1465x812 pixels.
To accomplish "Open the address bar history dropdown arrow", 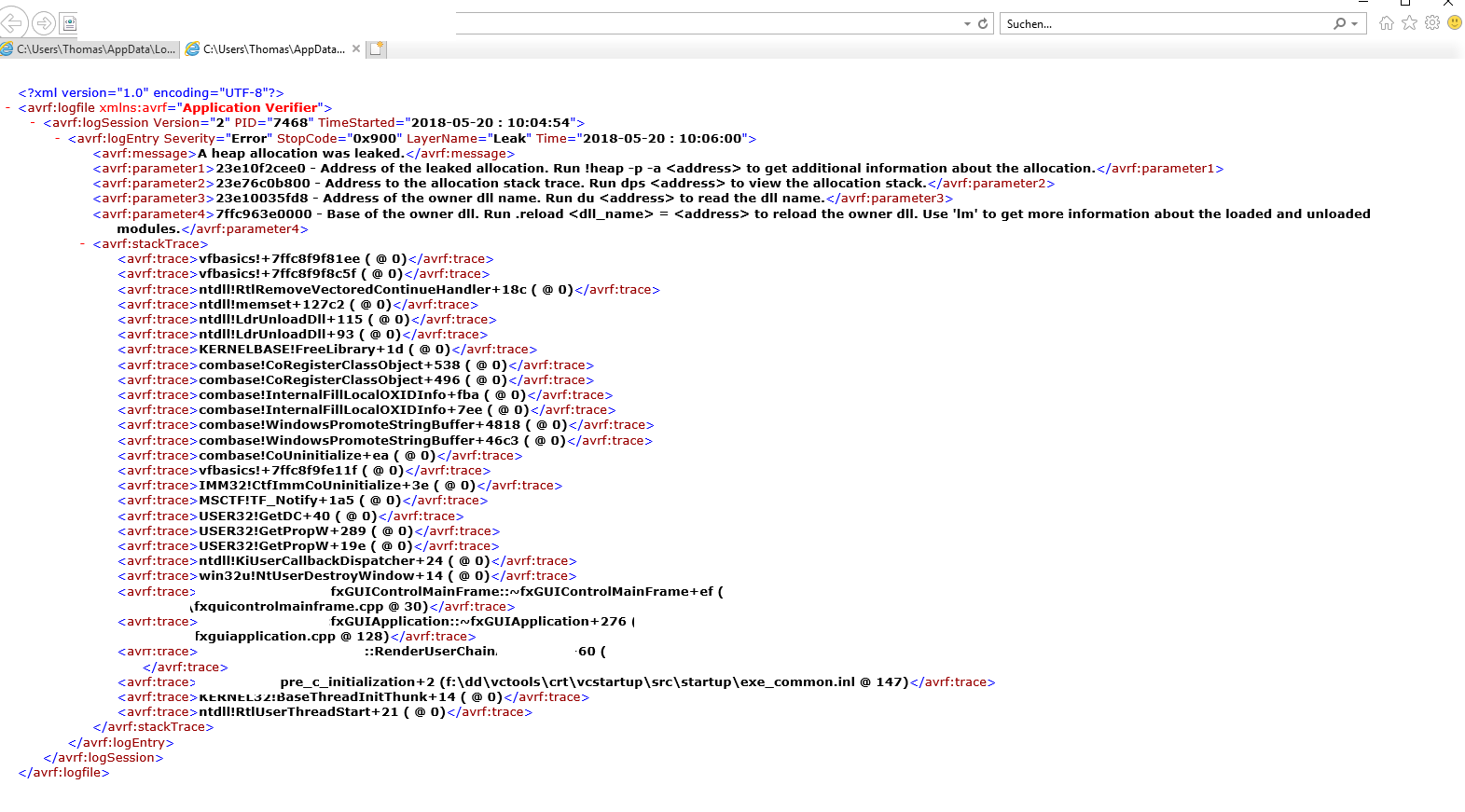I will pos(967,24).
